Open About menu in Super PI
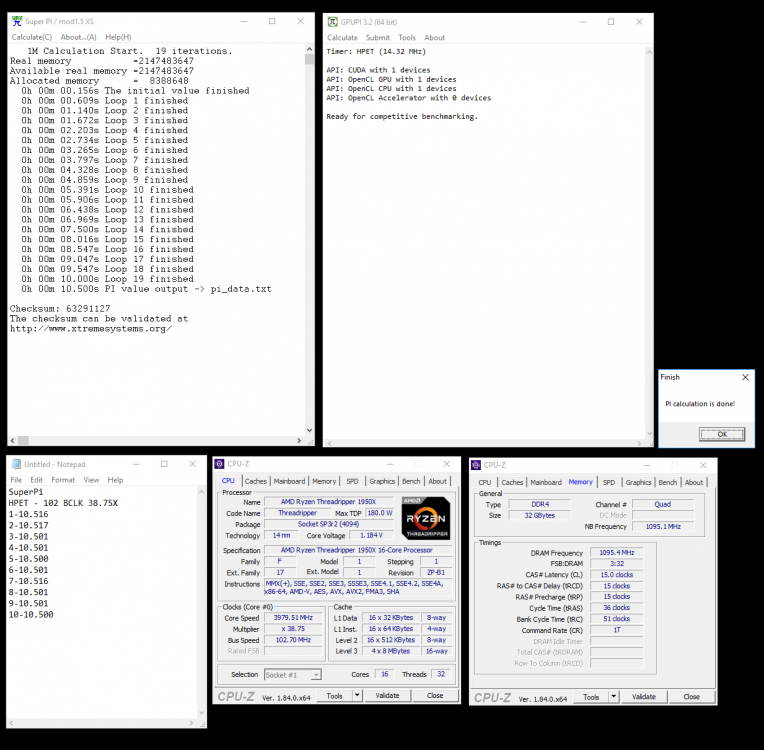This screenshot has height=750, width=764. pyautogui.click(x=78, y=37)
